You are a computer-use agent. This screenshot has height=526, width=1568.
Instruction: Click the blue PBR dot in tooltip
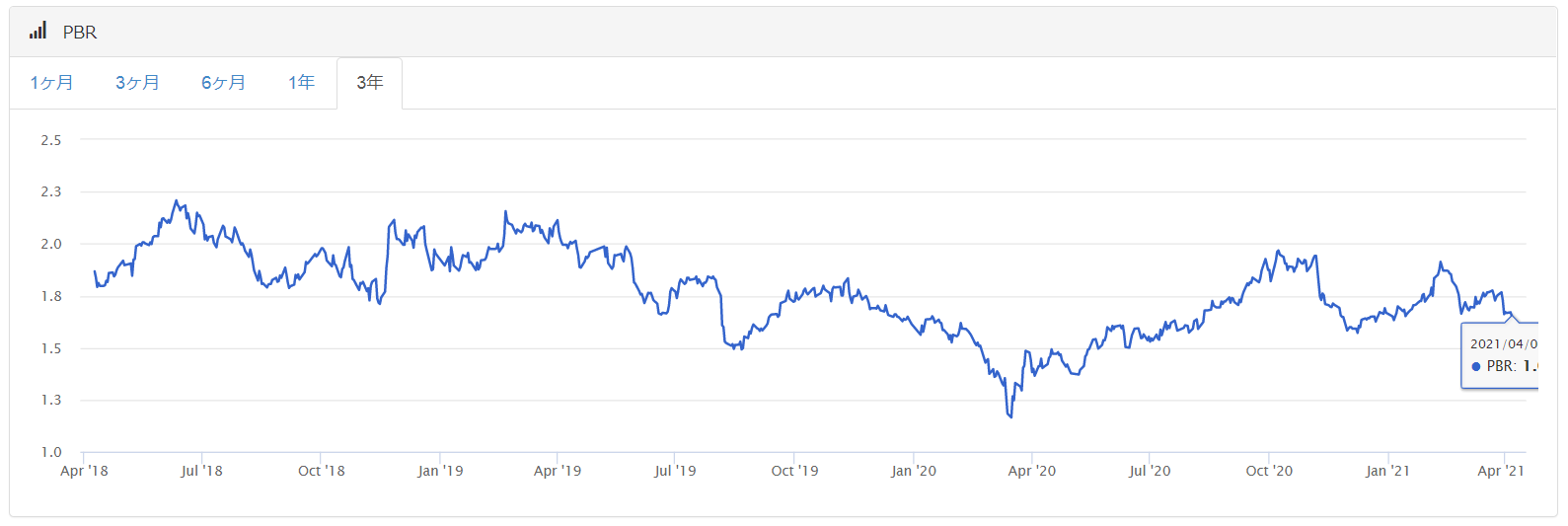tap(1476, 366)
